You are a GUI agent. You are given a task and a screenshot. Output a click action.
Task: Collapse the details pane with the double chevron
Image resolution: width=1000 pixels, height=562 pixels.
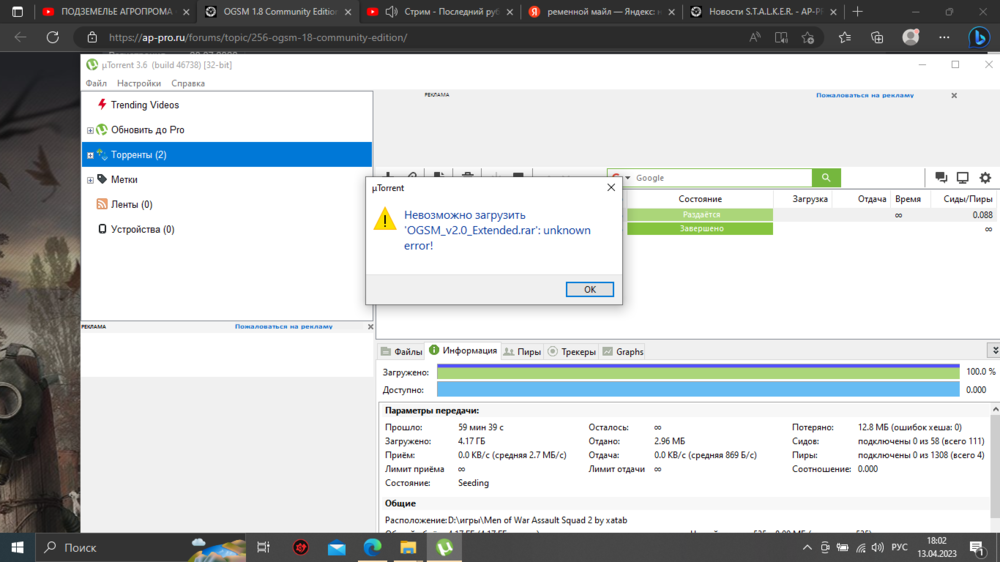(993, 351)
